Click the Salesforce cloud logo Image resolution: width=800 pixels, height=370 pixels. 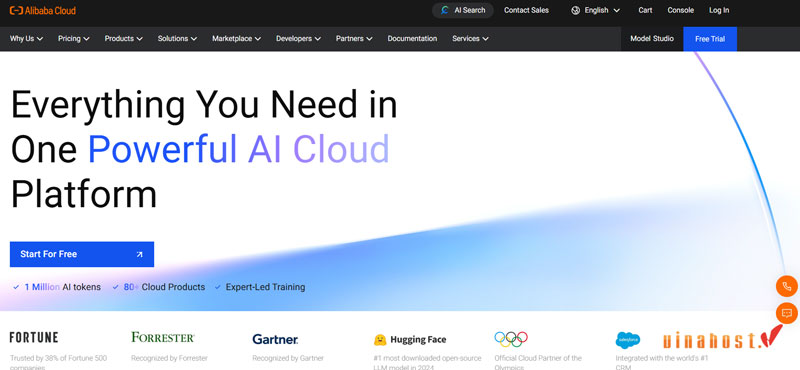(628, 340)
